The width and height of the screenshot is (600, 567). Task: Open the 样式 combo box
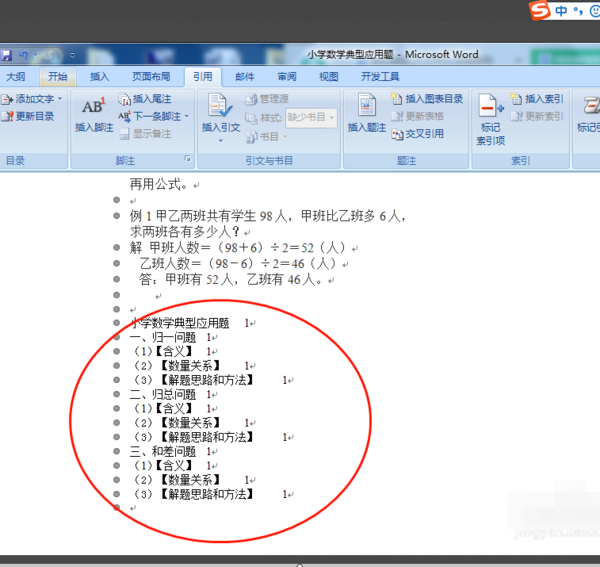click(311, 117)
